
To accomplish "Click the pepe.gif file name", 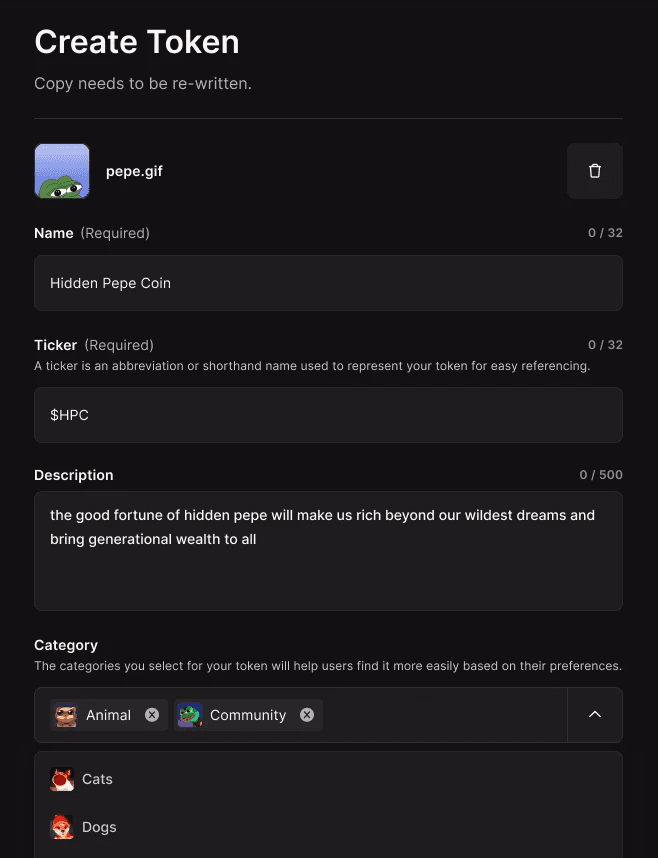I will coord(134,171).
